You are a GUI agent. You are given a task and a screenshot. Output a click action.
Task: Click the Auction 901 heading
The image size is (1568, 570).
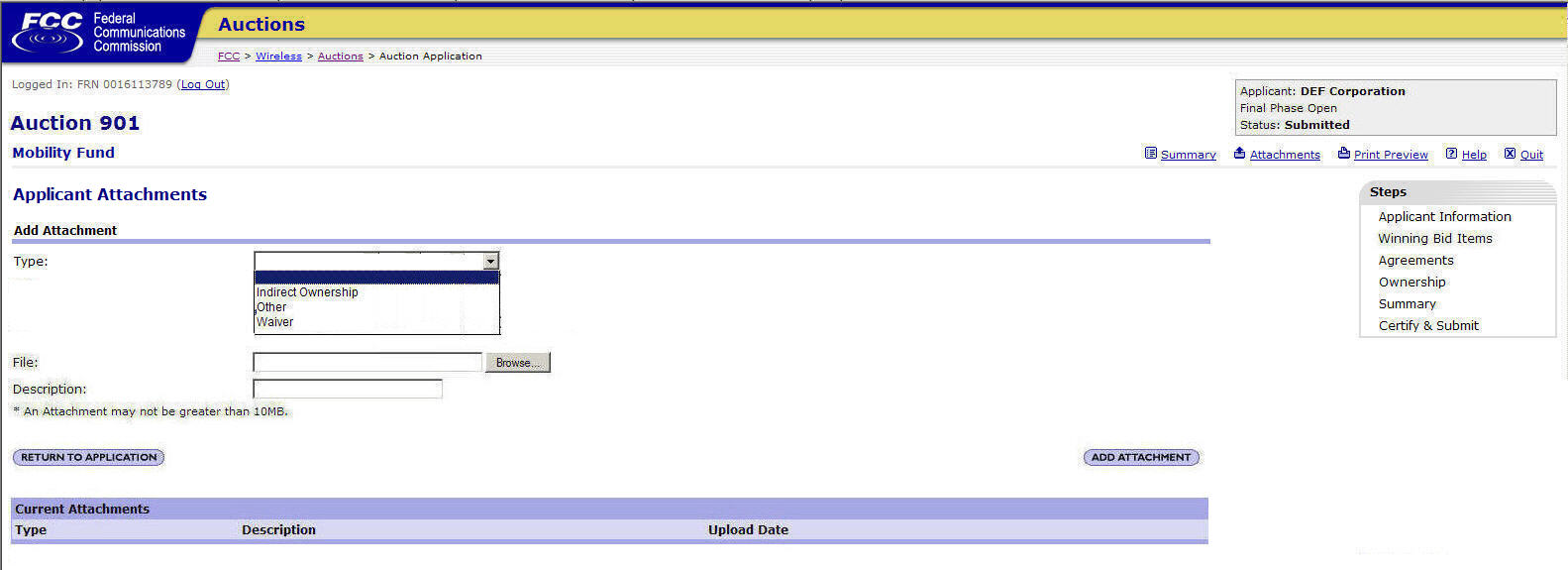(x=75, y=123)
